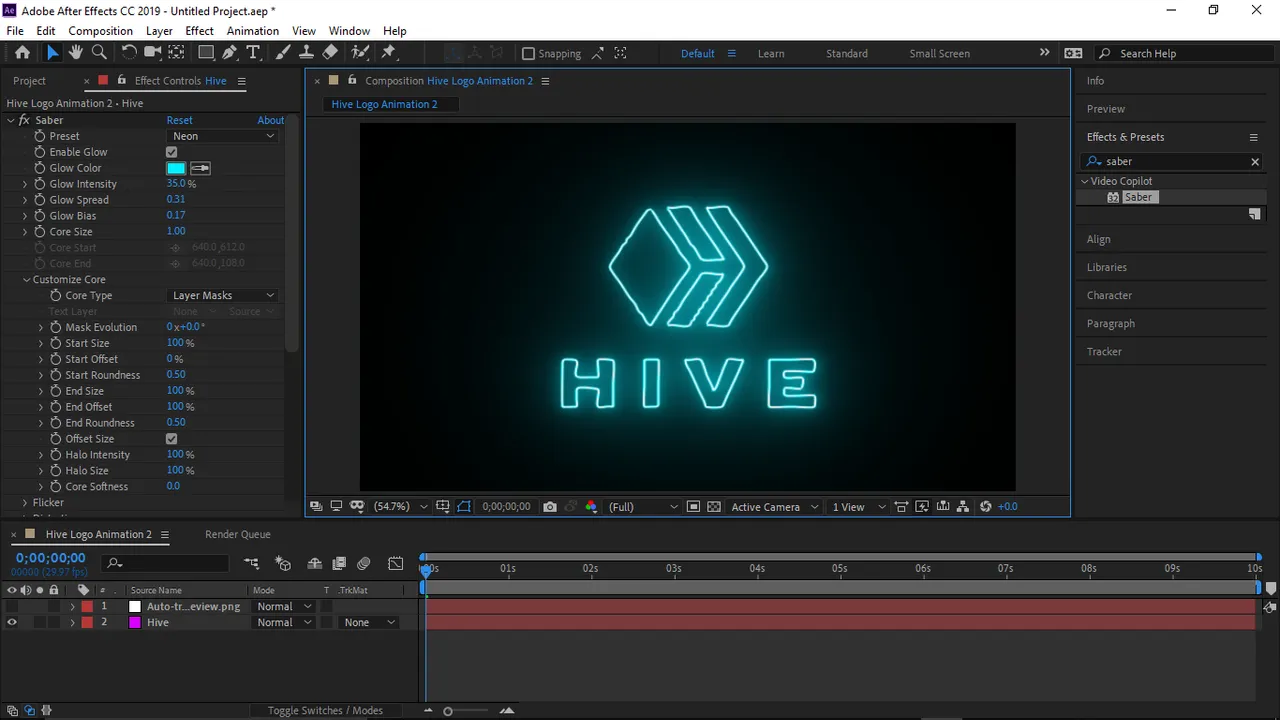This screenshot has width=1280, height=720.
Task: Toggle the Snapping checkbox
Action: [x=529, y=54]
